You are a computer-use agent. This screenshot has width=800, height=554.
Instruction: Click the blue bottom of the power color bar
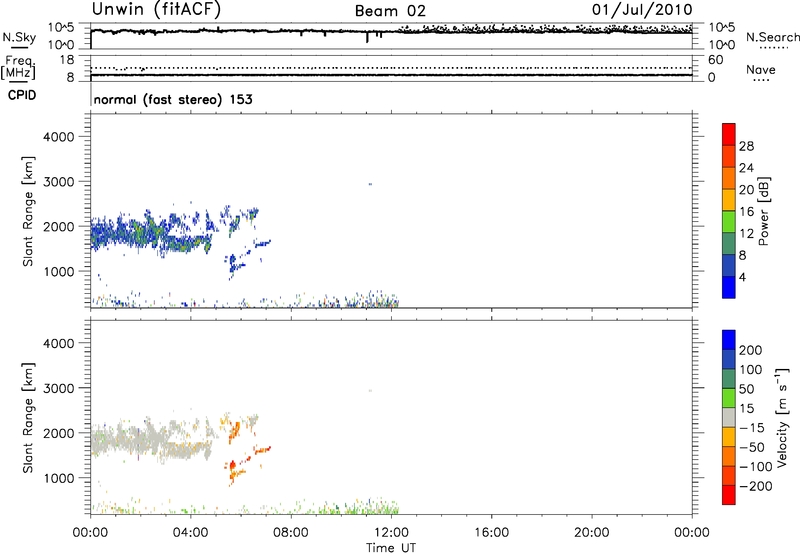pos(729,287)
